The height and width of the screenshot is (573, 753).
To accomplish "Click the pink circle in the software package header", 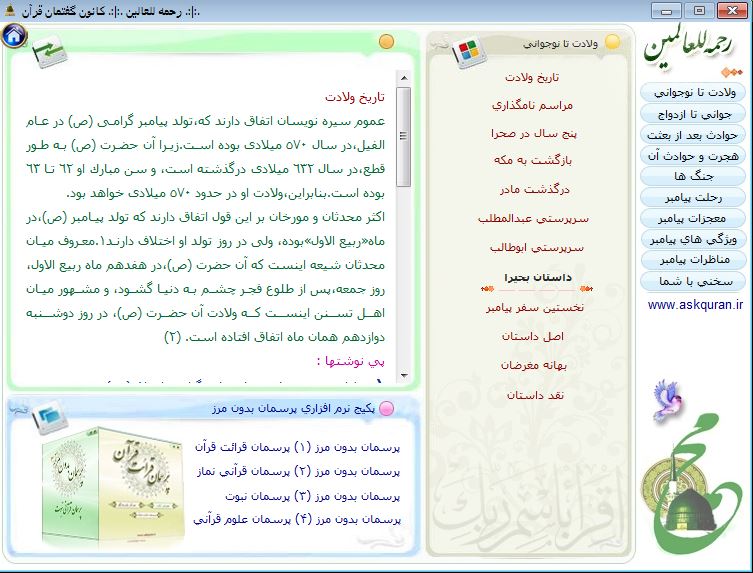I will pos(387,409).
